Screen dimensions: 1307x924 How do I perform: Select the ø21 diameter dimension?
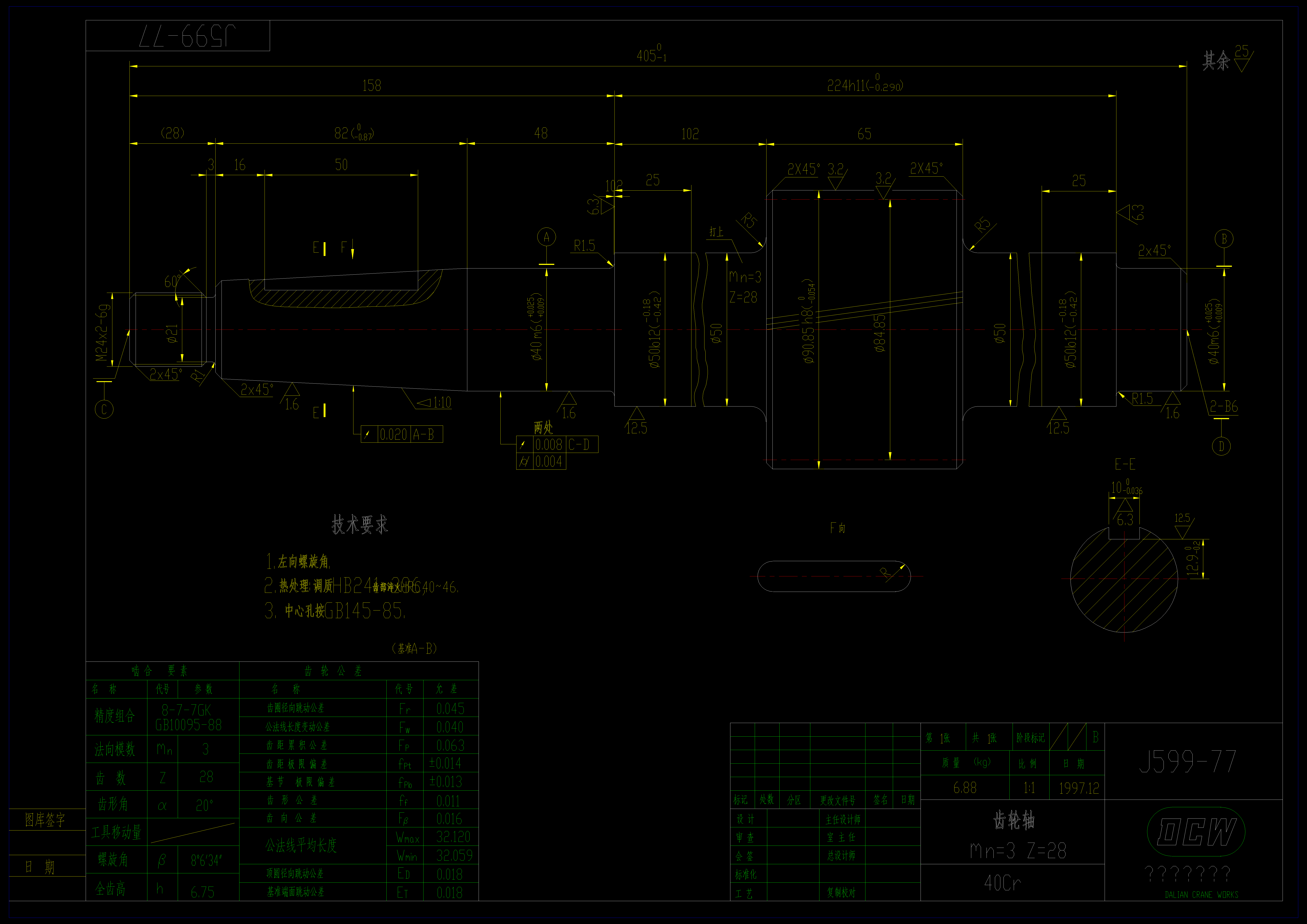pos(172,334)
